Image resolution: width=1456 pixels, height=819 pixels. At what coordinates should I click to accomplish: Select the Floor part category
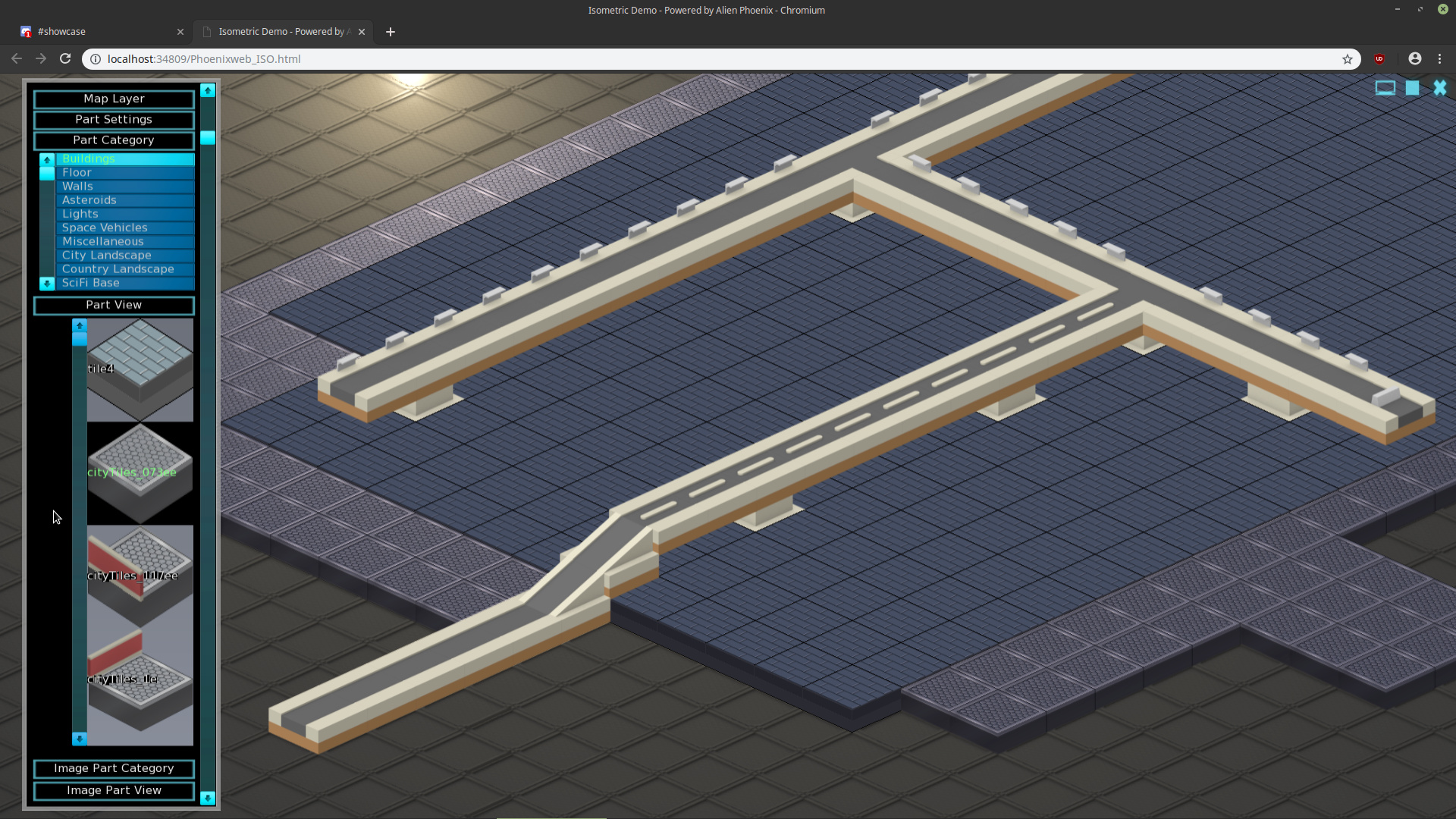pos(125,173)
